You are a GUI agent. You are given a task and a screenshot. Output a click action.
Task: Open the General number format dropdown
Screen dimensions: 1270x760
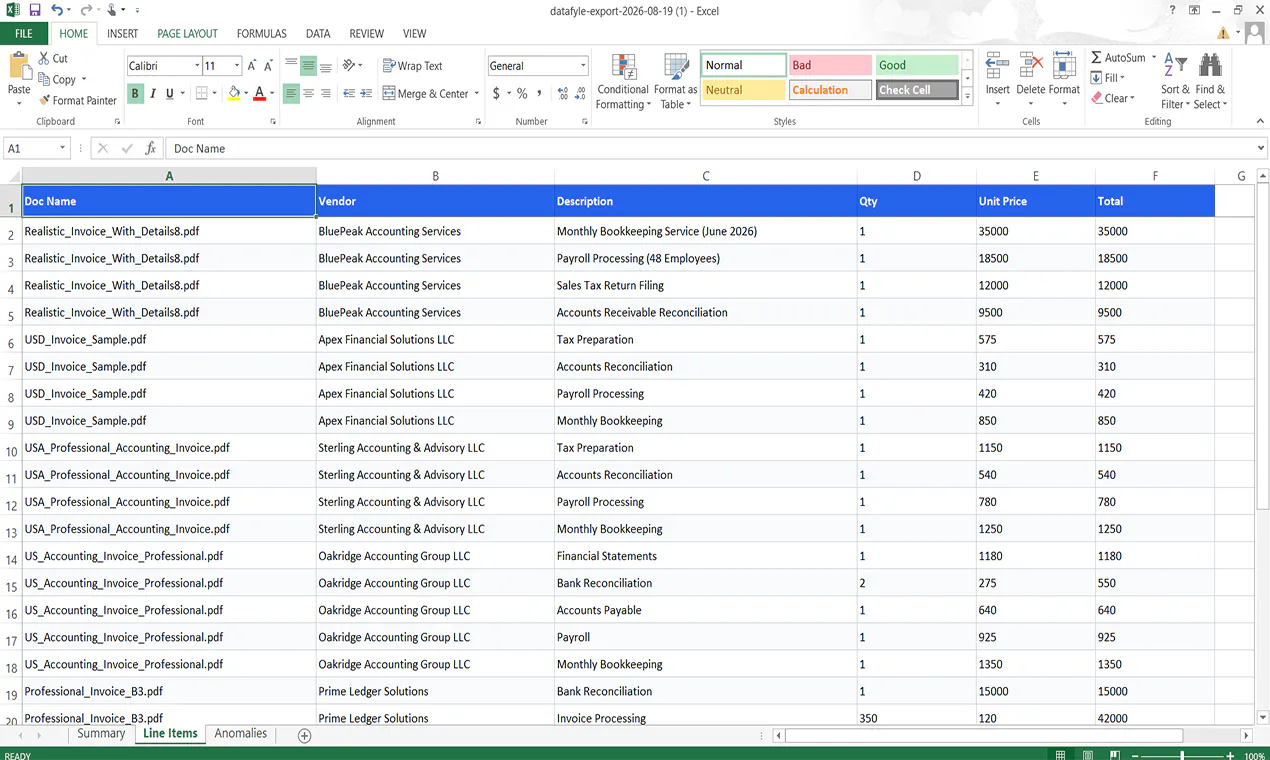coord(583,66)
